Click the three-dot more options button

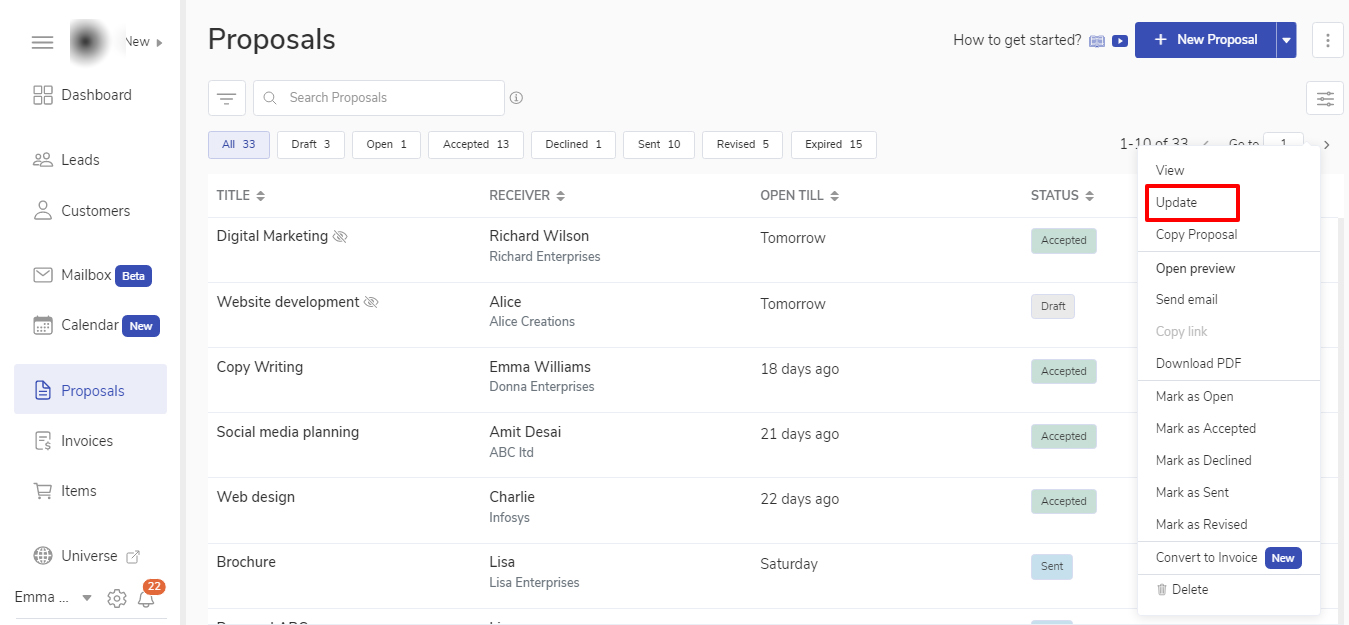pyautogui.click(x=1327, y=40)
